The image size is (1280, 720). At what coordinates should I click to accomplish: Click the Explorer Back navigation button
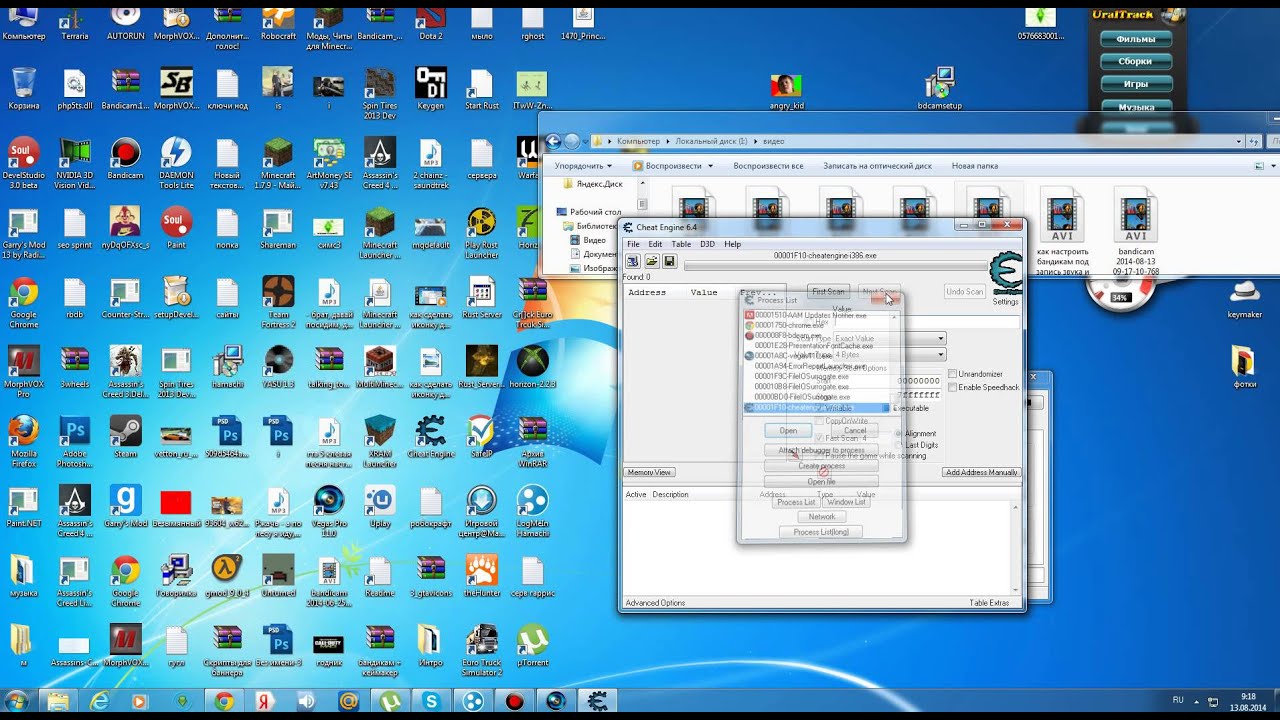pyautogui.click(x=553, y=141)
